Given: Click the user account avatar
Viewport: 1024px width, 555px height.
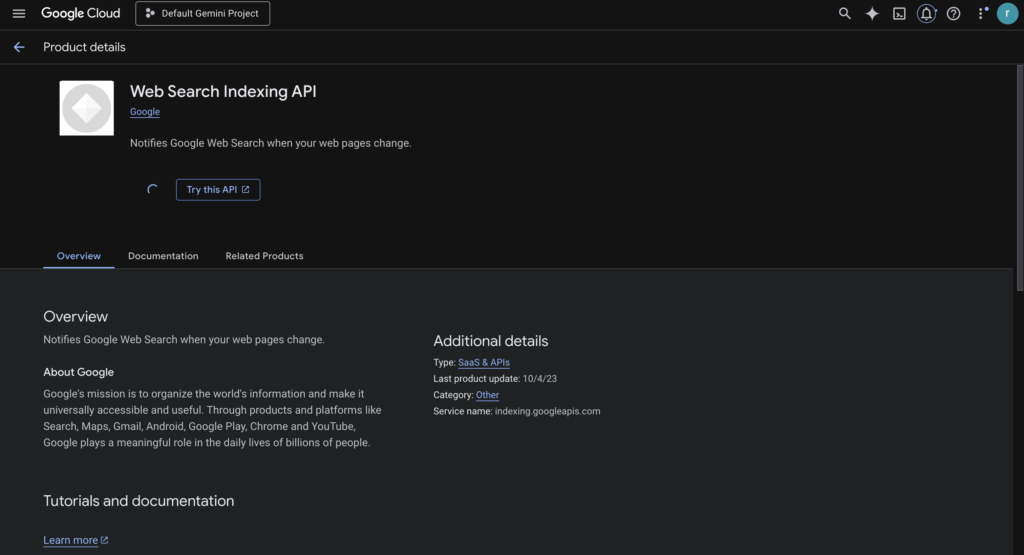Looking at the screenshot, I should point(1006,14).
